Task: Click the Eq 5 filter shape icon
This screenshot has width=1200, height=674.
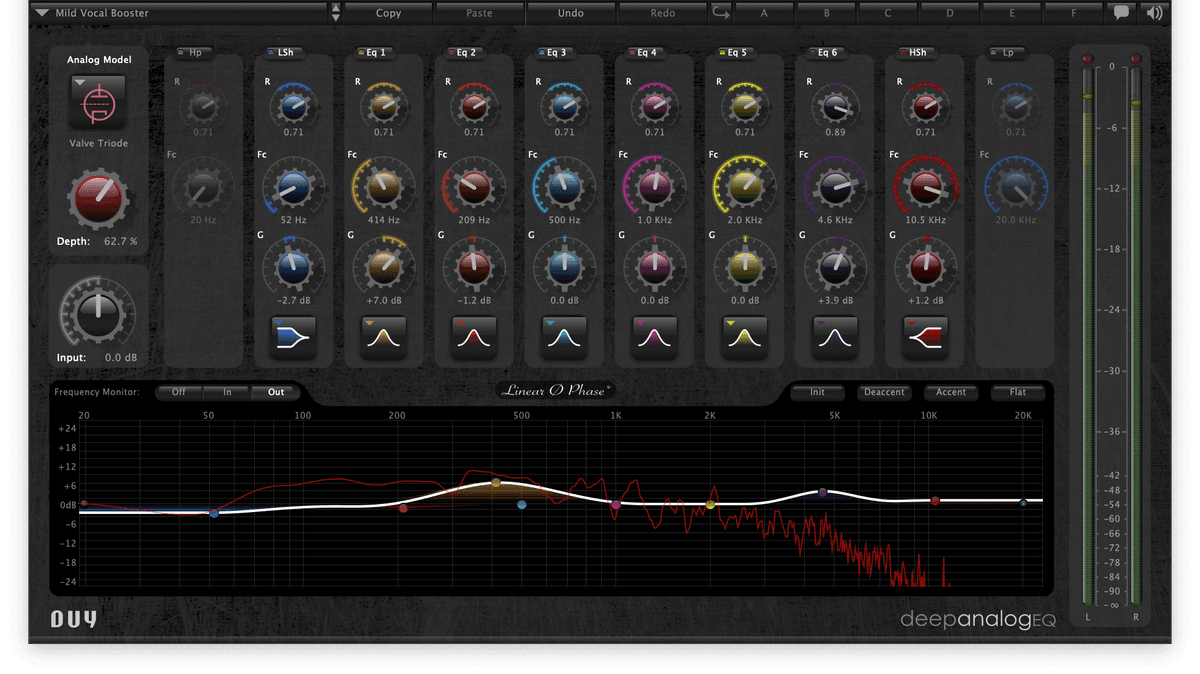Action: coord(744,337)
